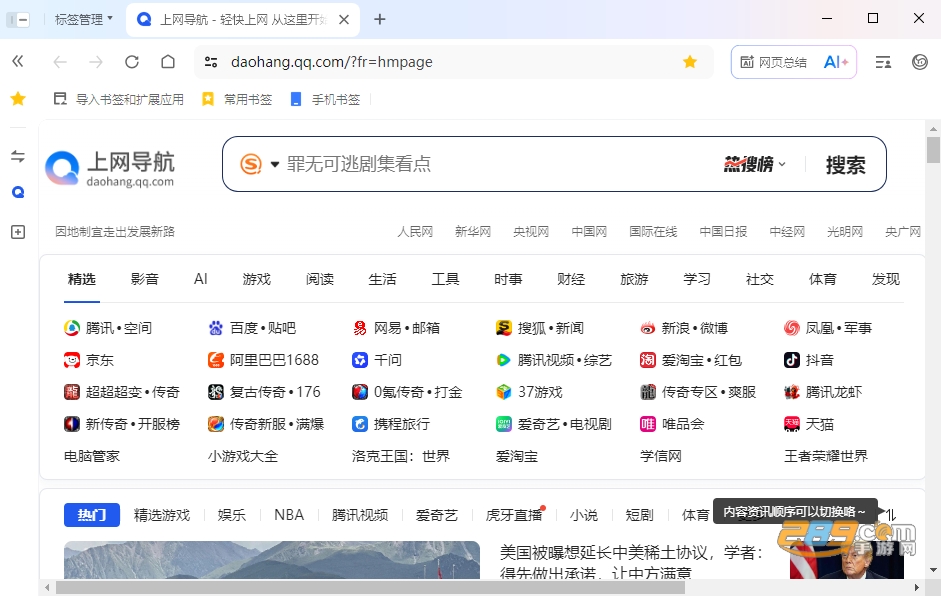Switch to the AI category tab
The height and width of the screenshot is (596, 941).
(200, 279)
